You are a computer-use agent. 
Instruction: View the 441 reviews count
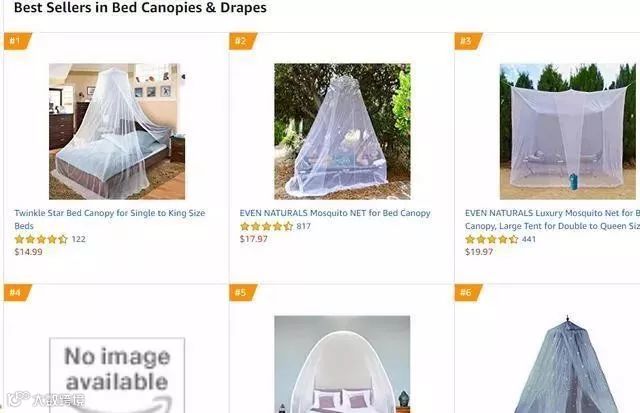529,239
